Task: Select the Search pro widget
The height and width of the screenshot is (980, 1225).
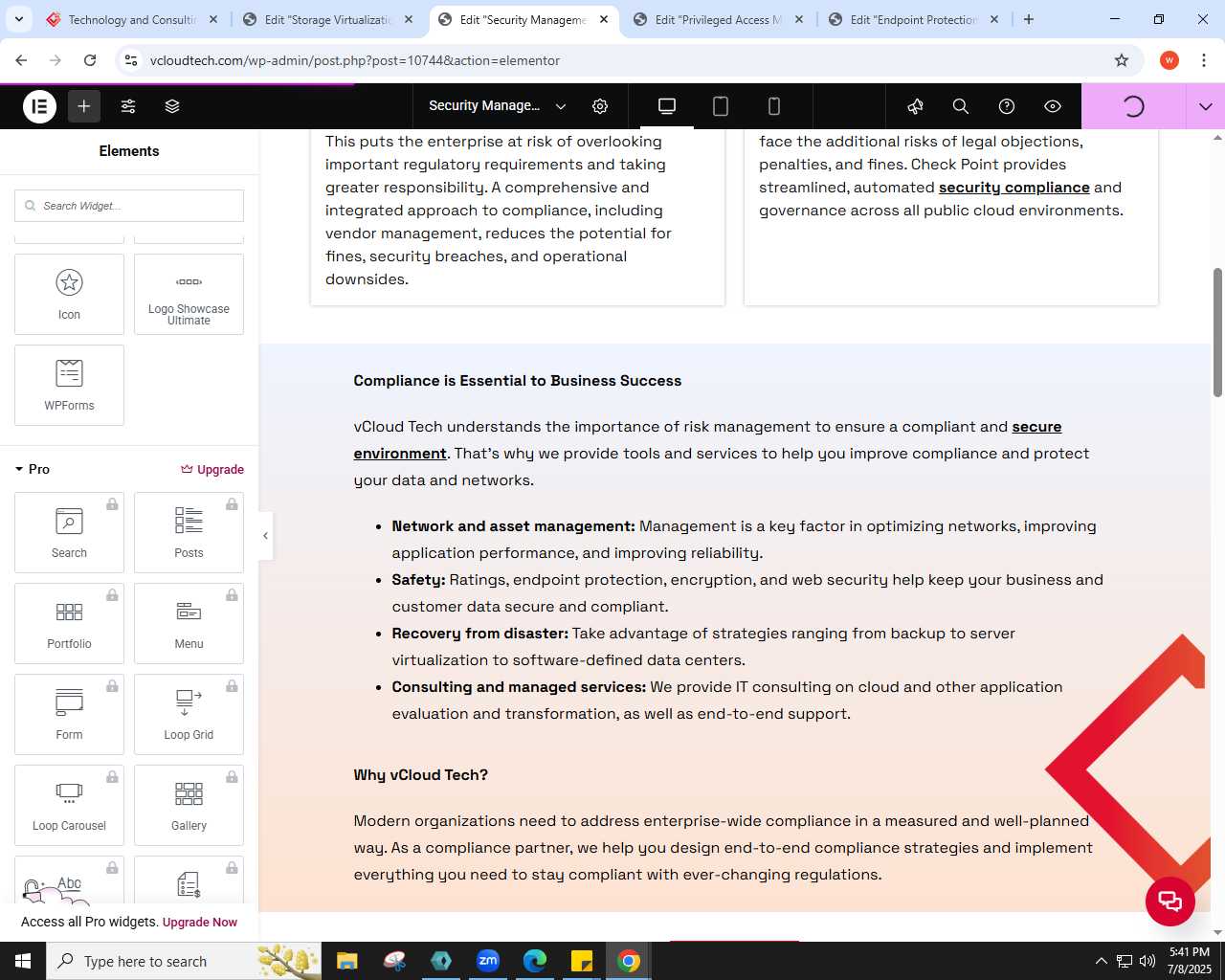Action: point(69,532)
